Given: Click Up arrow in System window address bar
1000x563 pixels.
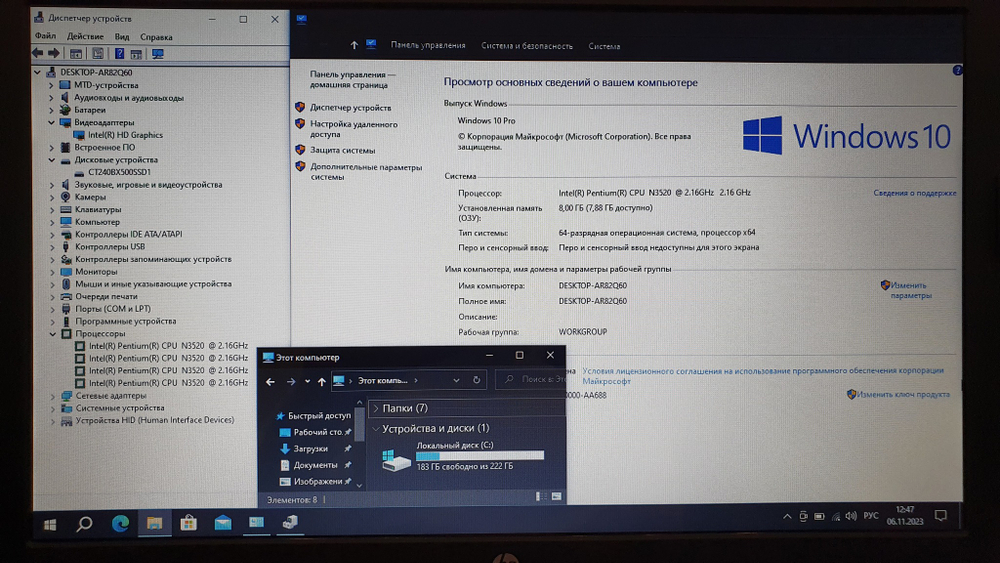Looking at the screenshot, I should (354, 45).
